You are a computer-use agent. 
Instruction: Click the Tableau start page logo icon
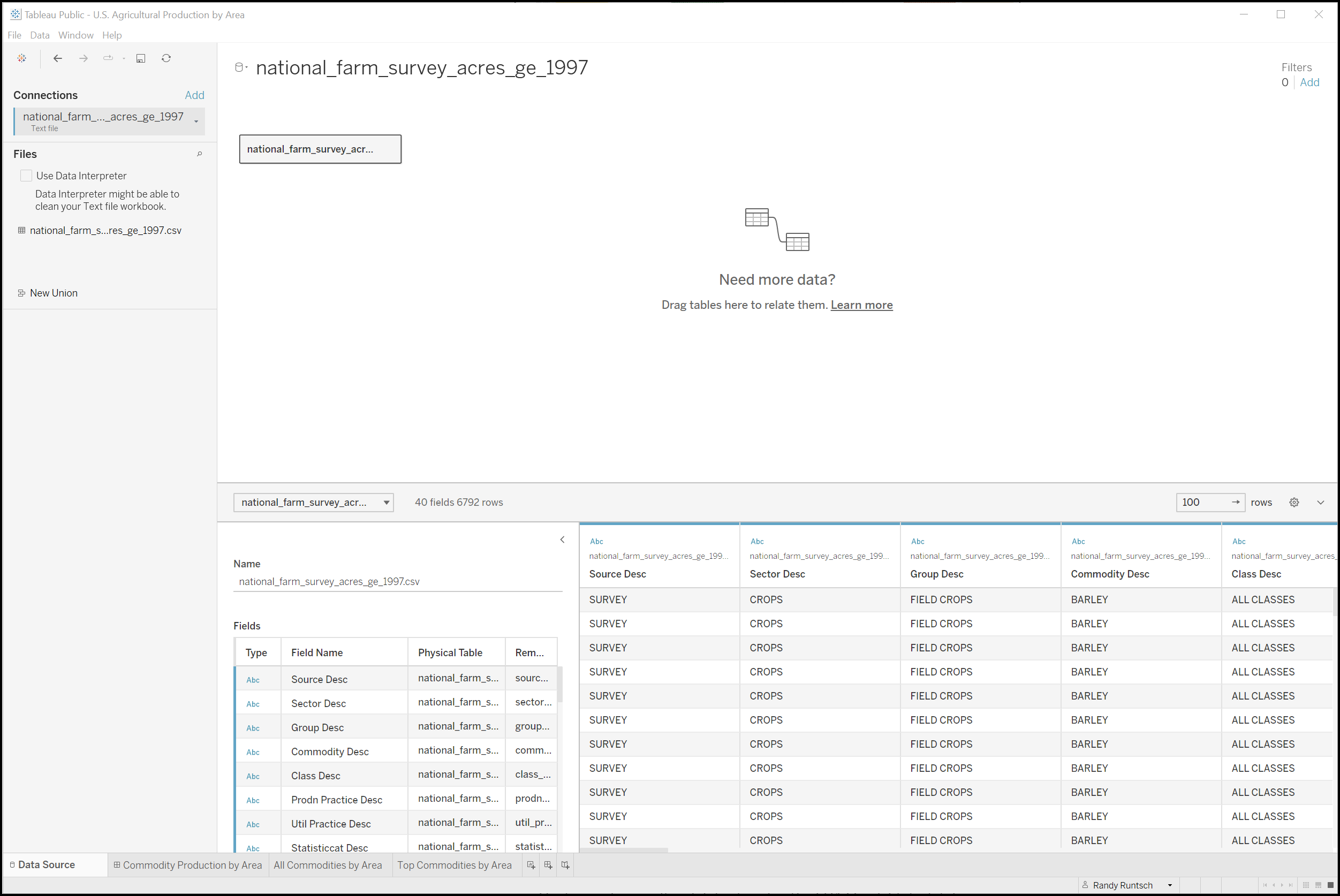(22, 58)
